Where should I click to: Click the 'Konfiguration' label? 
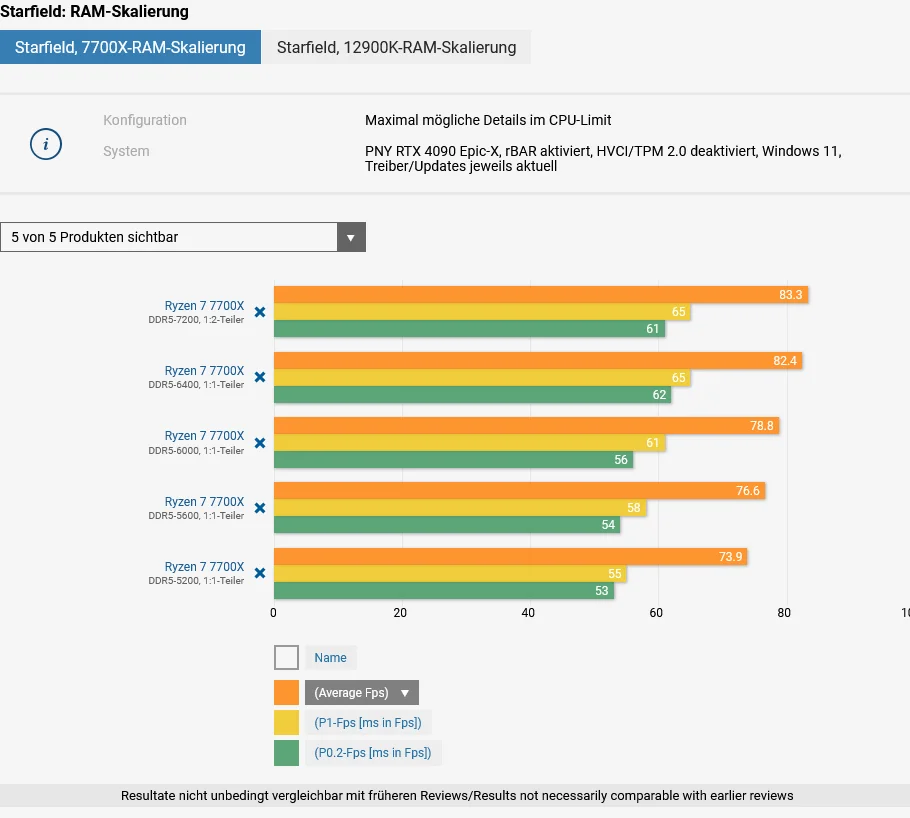click(145, 120)
